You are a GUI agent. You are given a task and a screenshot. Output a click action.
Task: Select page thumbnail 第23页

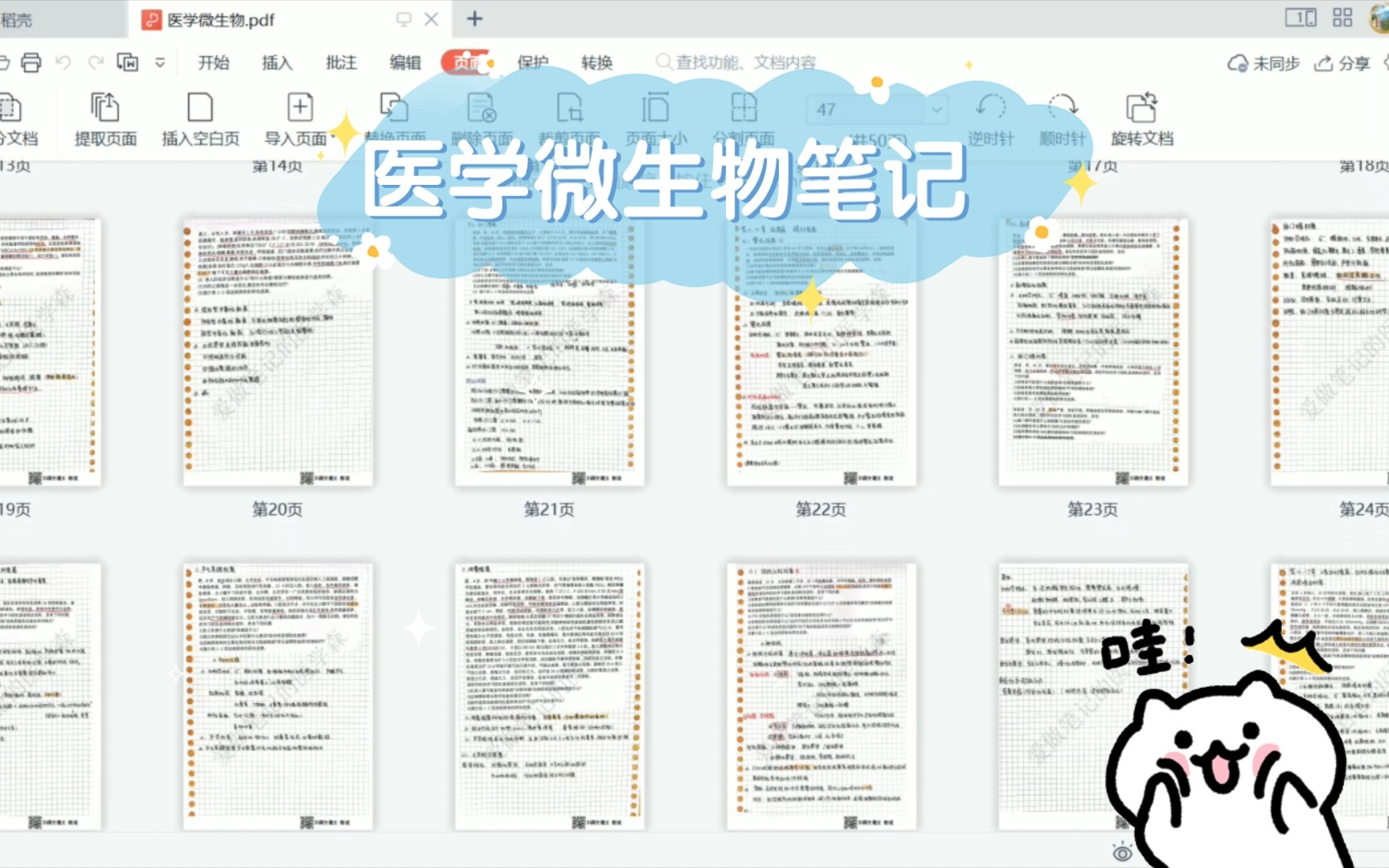[x=1092, y=352]
